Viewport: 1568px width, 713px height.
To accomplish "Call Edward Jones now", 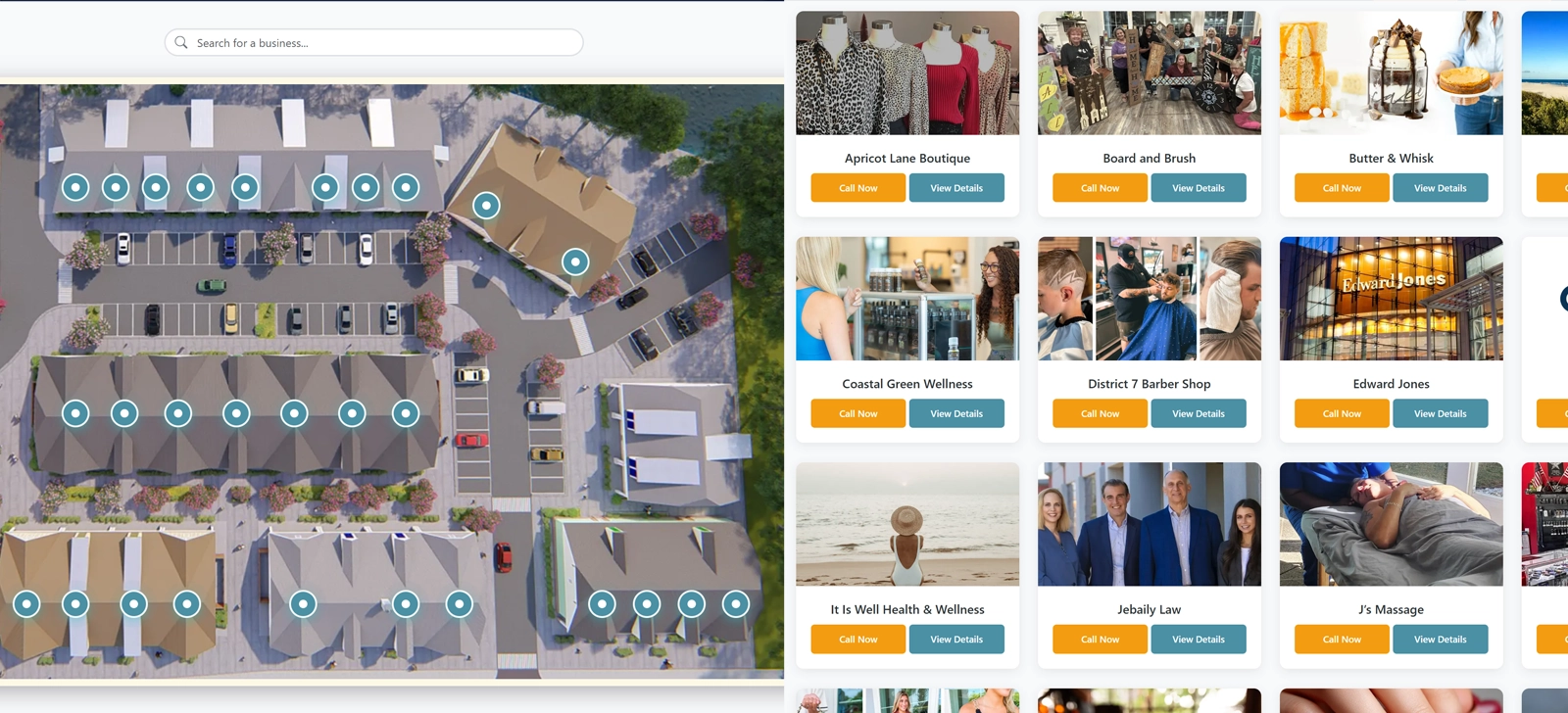I will (x=1342, y=413).
